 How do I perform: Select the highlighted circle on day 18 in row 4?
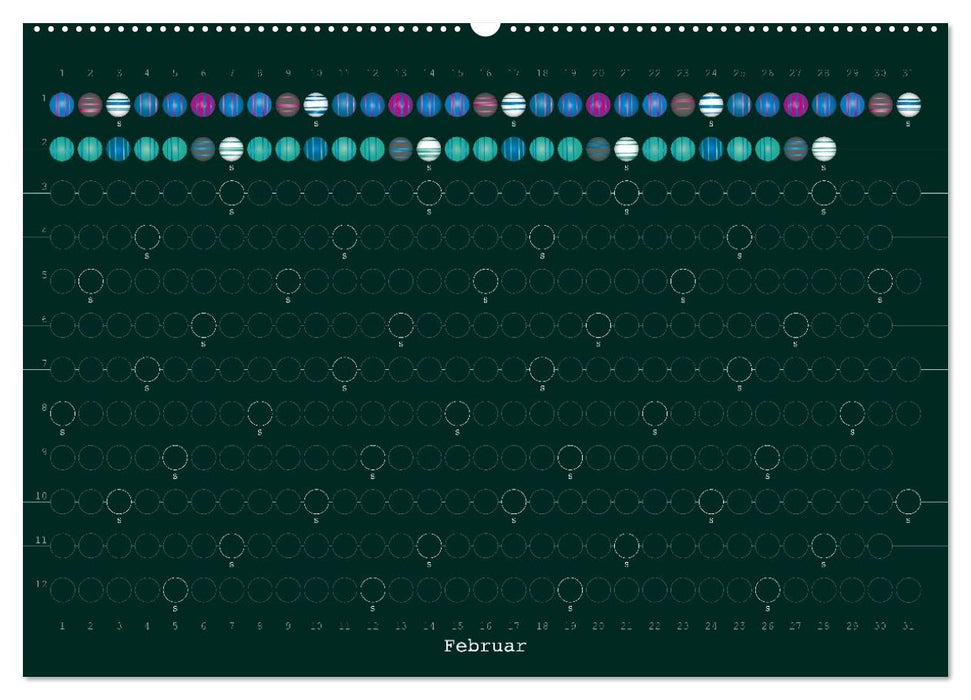click(x=542, y=237)
